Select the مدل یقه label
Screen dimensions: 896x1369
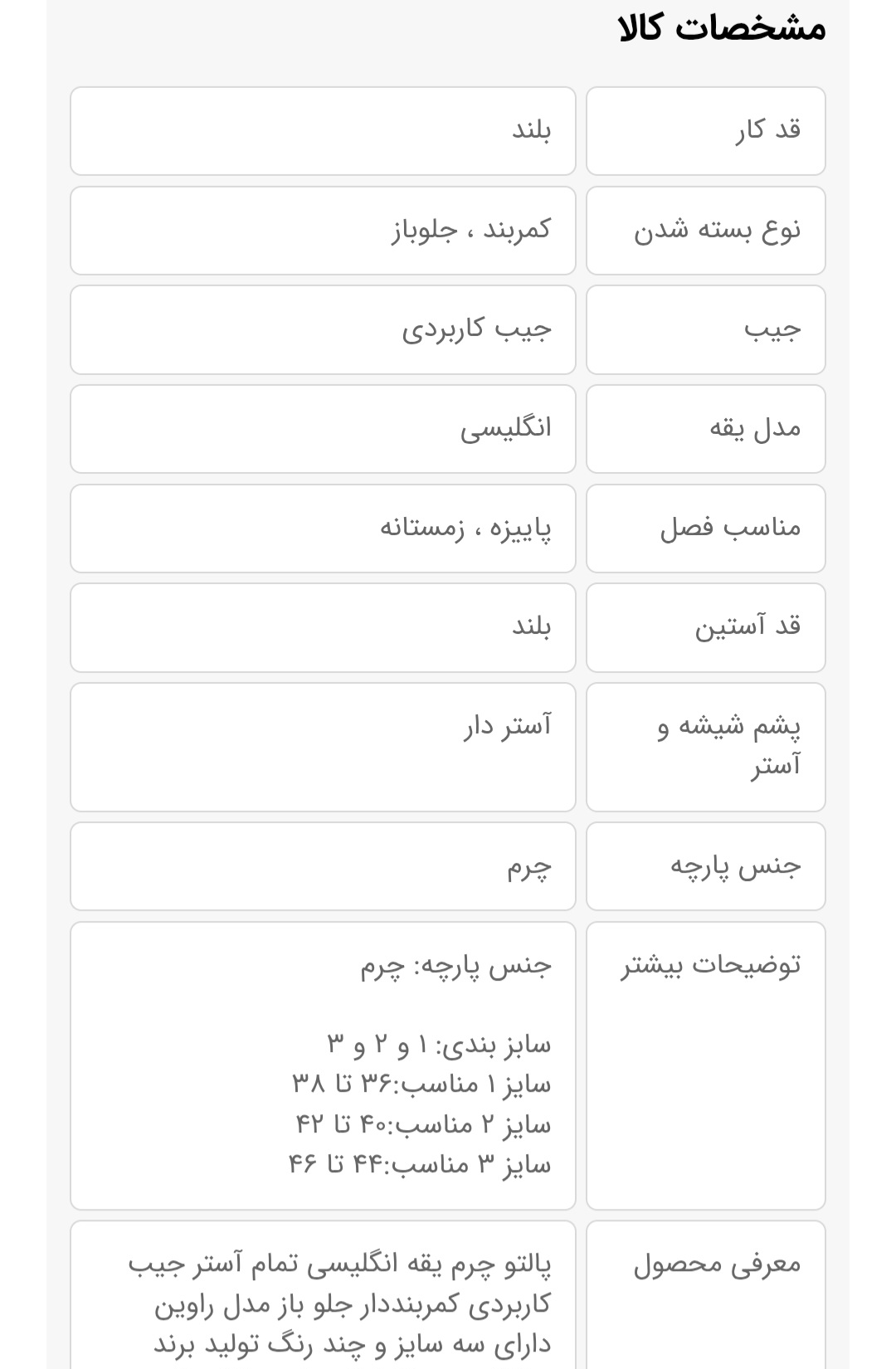[x=755, y=428]
